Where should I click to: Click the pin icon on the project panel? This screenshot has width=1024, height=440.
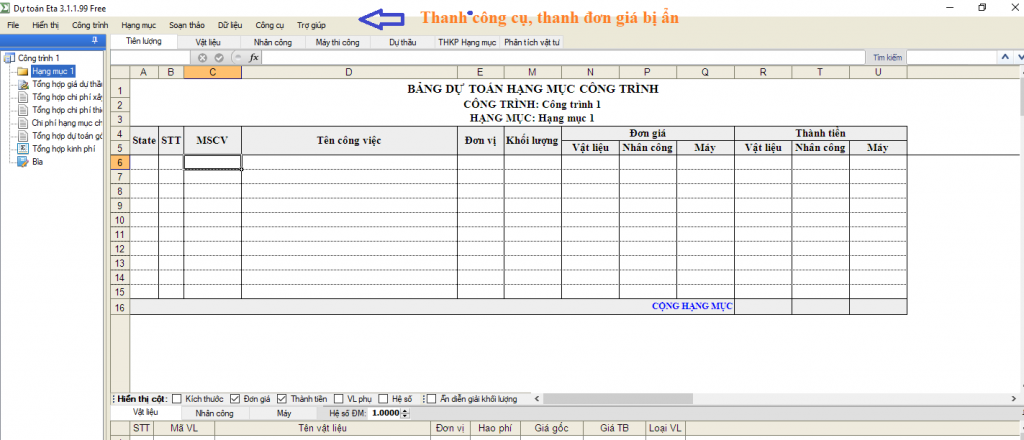coord(95,40)
